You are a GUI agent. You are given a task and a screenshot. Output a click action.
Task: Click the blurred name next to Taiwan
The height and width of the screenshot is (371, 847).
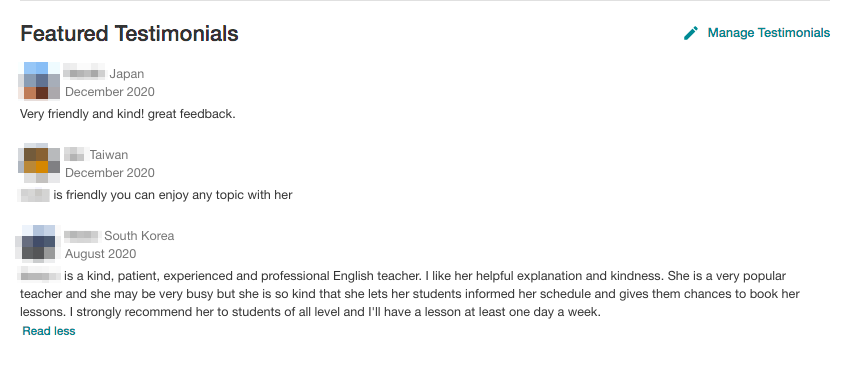pyautogui.click(x=76, y=153)
